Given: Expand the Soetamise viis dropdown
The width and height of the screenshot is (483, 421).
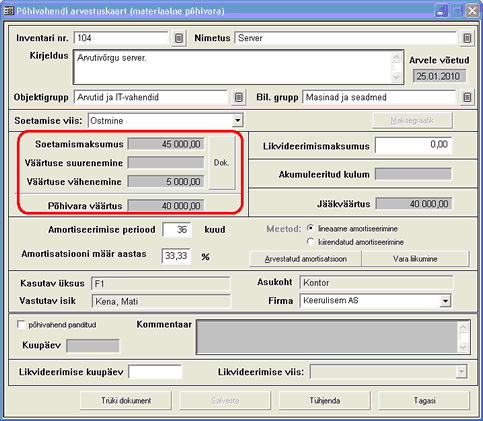Looking at the screenshot, I should (237, 120).
